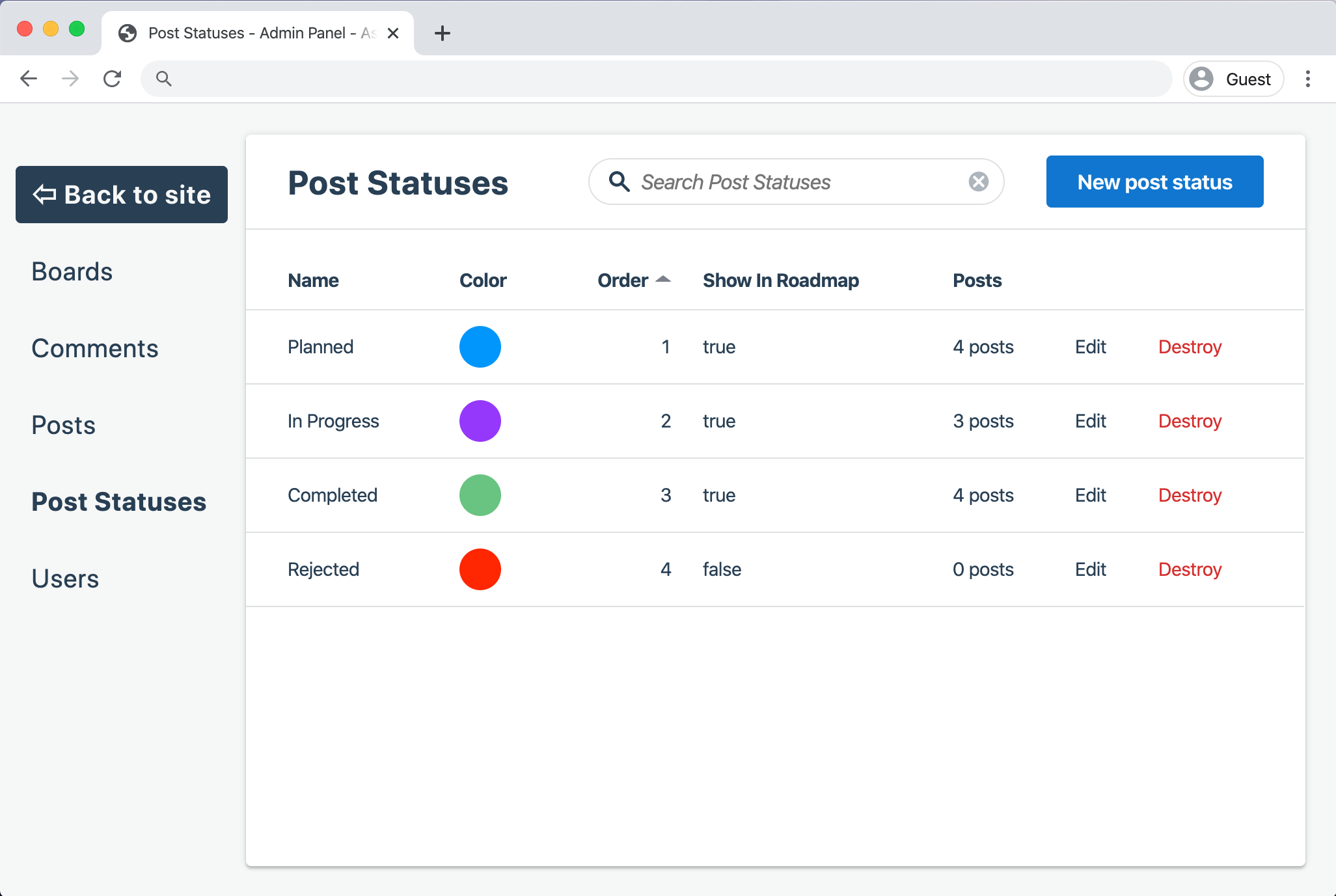Click Back to site button
The width and height of the screenshot is (1336, 896).
tap(122, 195)
